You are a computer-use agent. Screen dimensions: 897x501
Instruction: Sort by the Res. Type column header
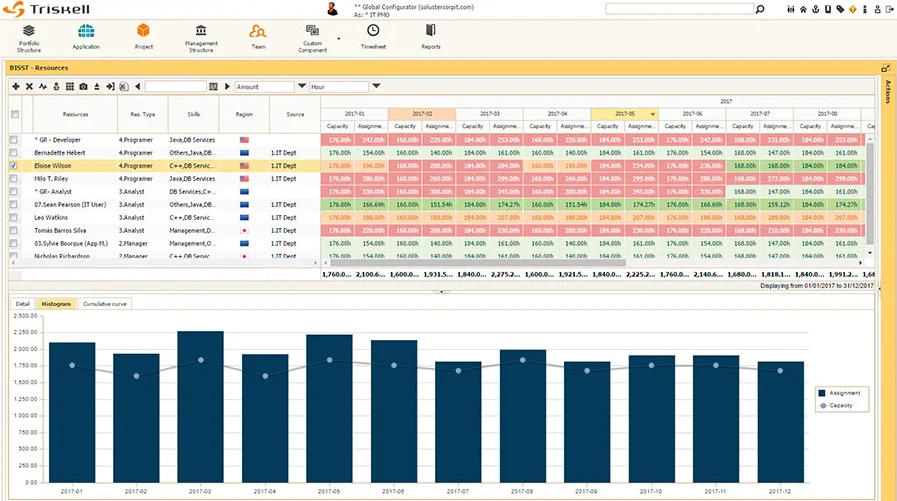[142, 114]
